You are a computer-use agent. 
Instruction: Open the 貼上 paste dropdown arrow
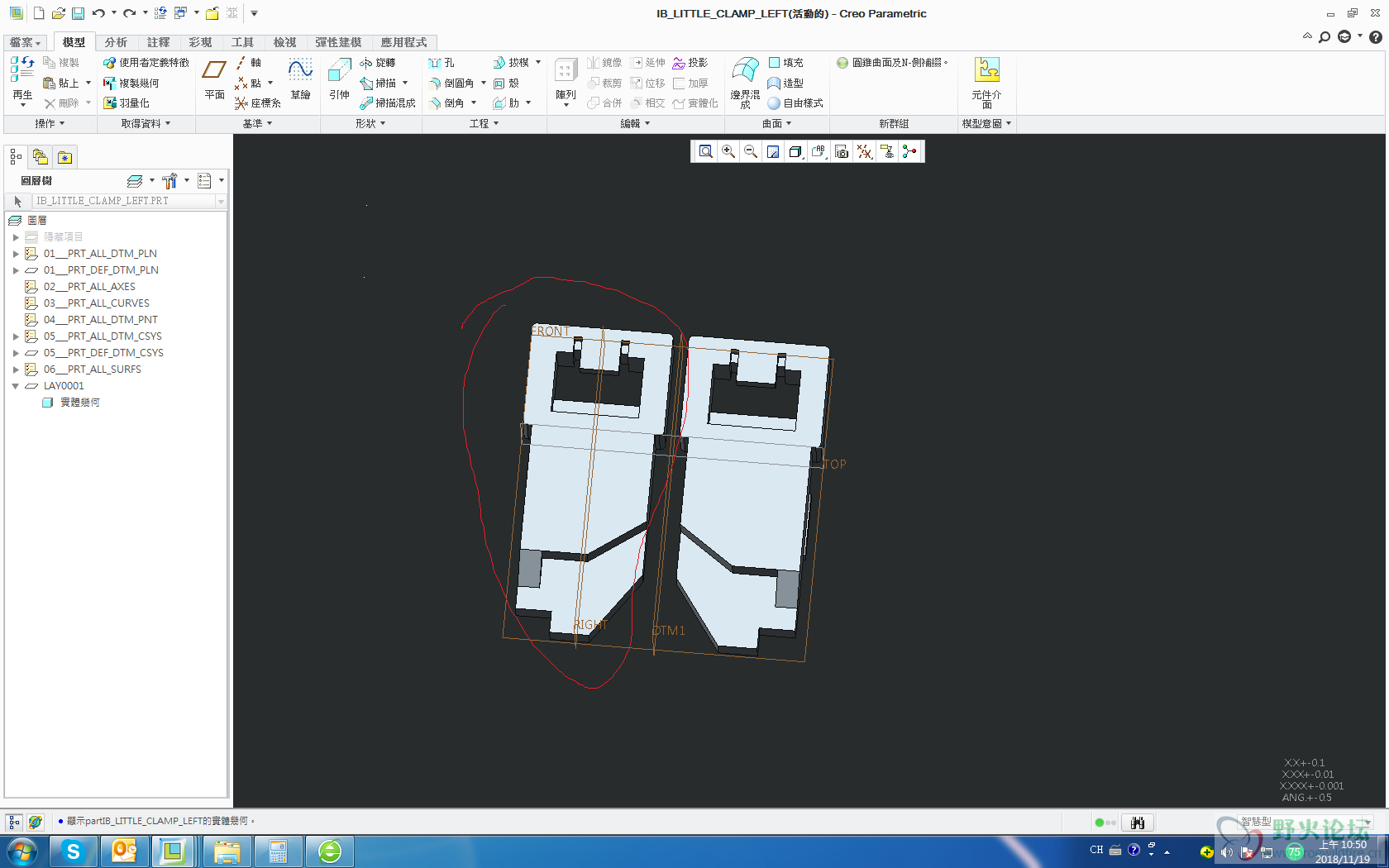tap(88, 83)
